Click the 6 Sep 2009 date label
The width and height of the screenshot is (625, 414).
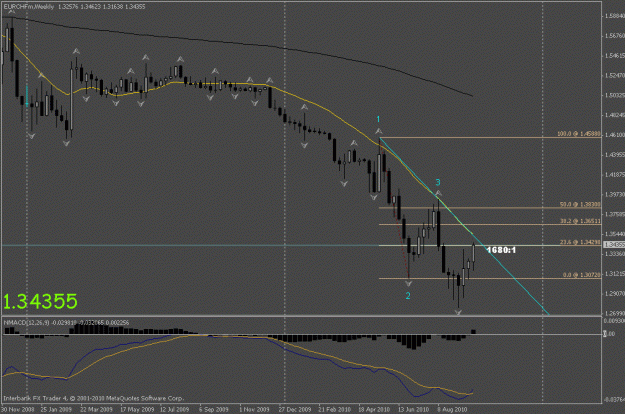214,409
